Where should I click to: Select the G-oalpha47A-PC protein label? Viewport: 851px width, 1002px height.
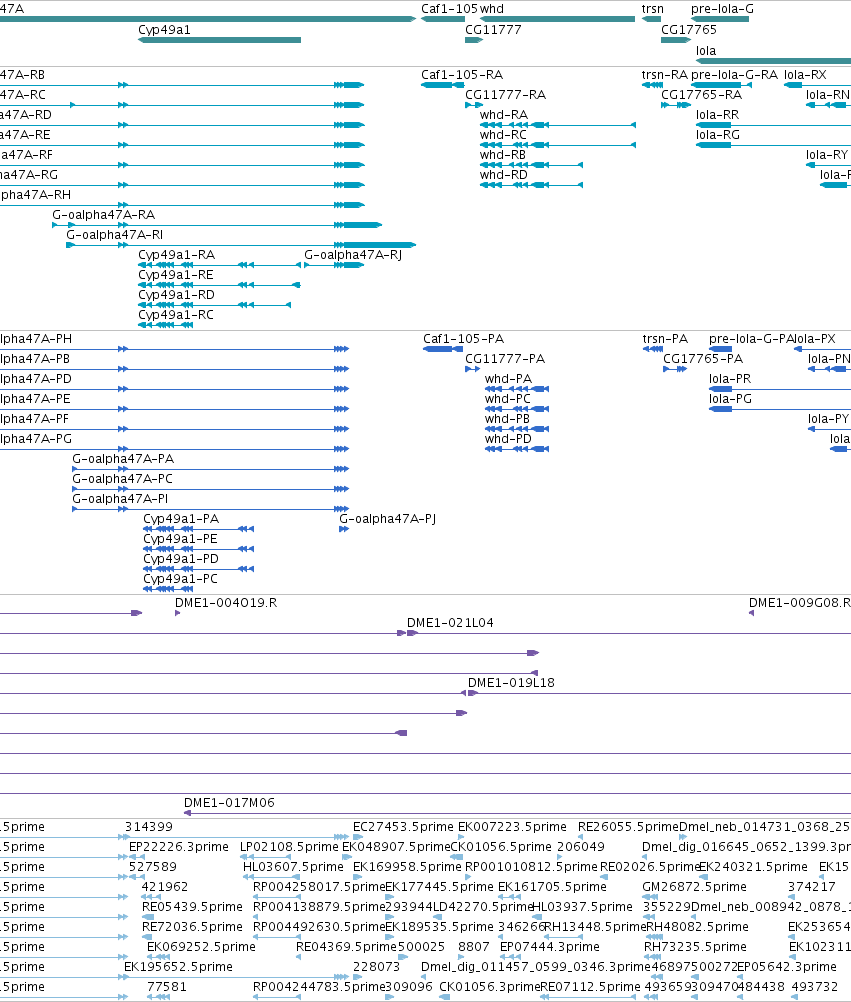[122, 479]
